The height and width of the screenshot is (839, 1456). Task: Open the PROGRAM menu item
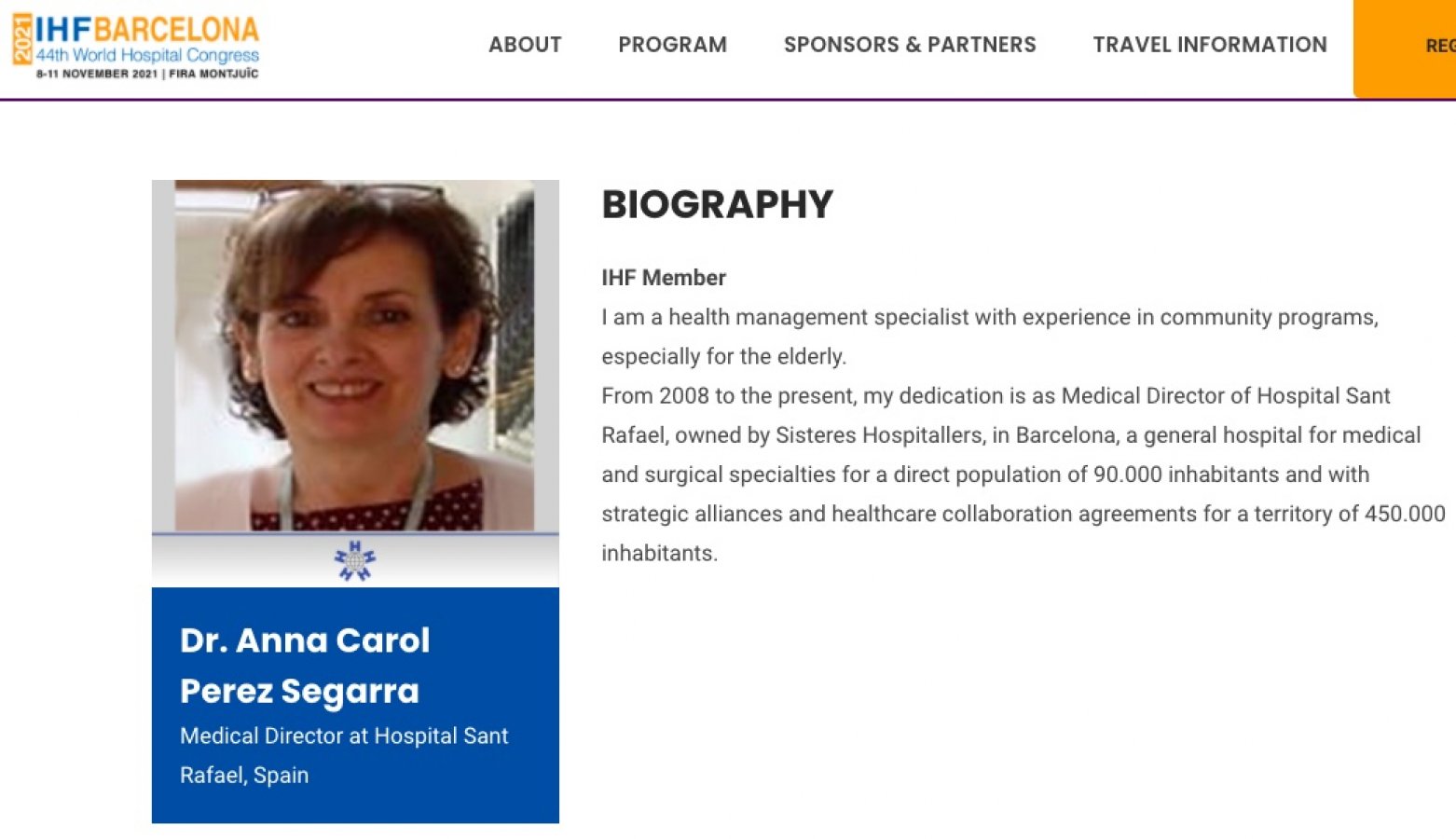(672, 45)
